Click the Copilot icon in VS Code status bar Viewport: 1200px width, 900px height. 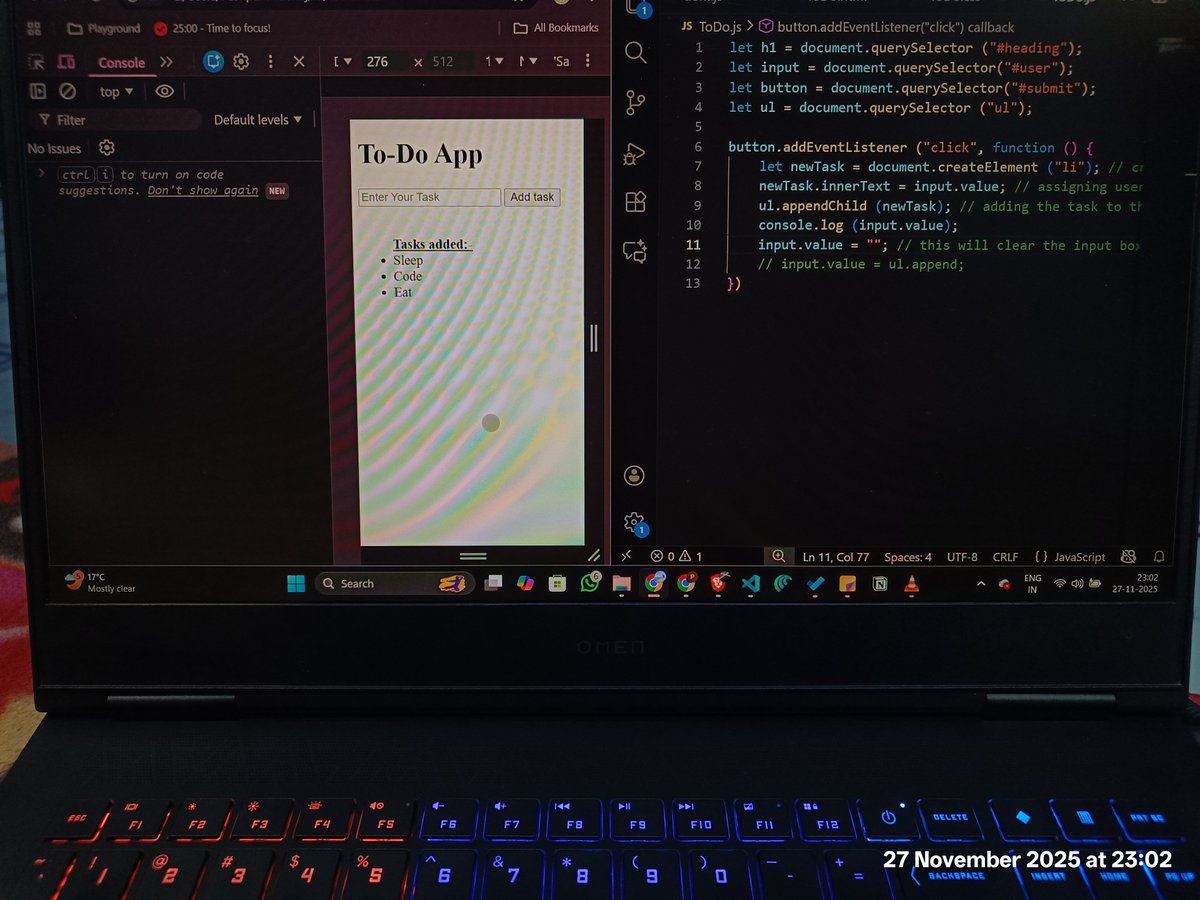click(1128, 557)
